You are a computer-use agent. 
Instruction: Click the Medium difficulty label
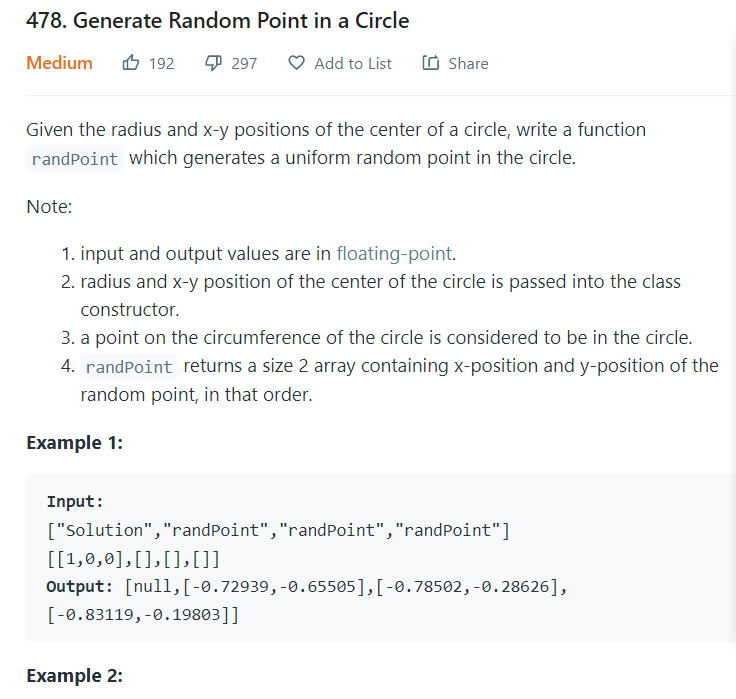59,63
